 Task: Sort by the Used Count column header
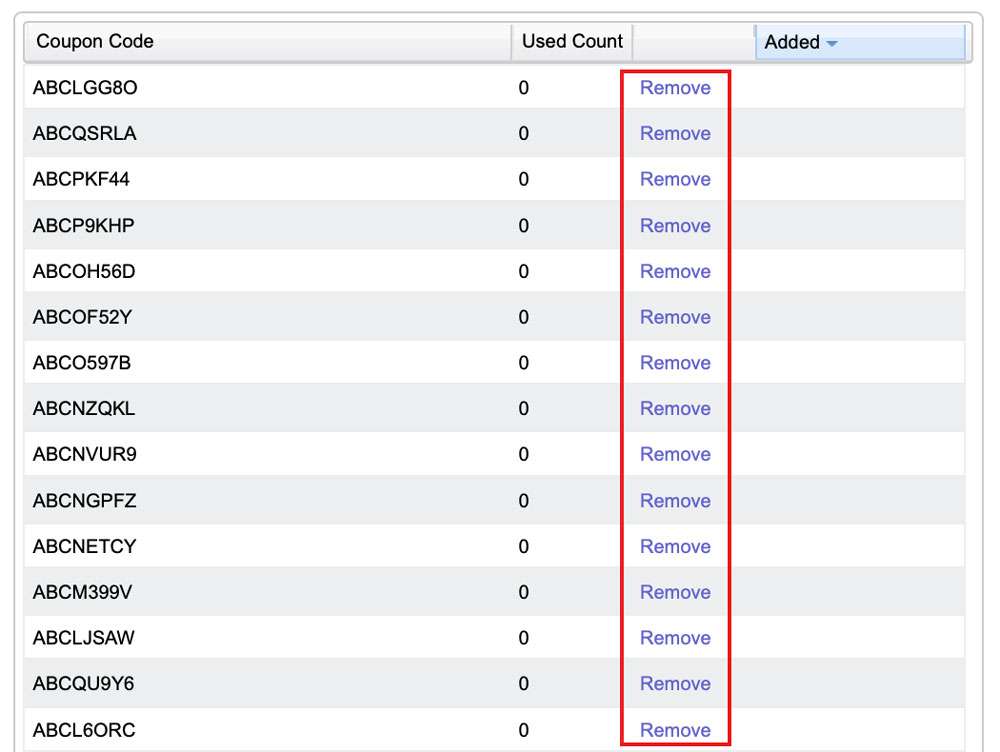click(x=572, y=42)
